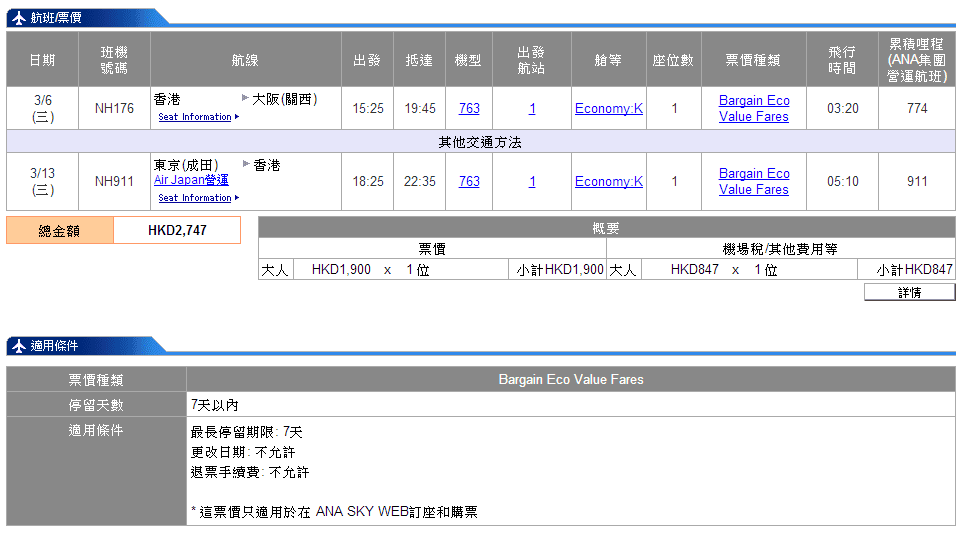Open the Air Japan營運 operator link
Image resolution: width=965 pixels, height=536 pixels.
(191, 180)
